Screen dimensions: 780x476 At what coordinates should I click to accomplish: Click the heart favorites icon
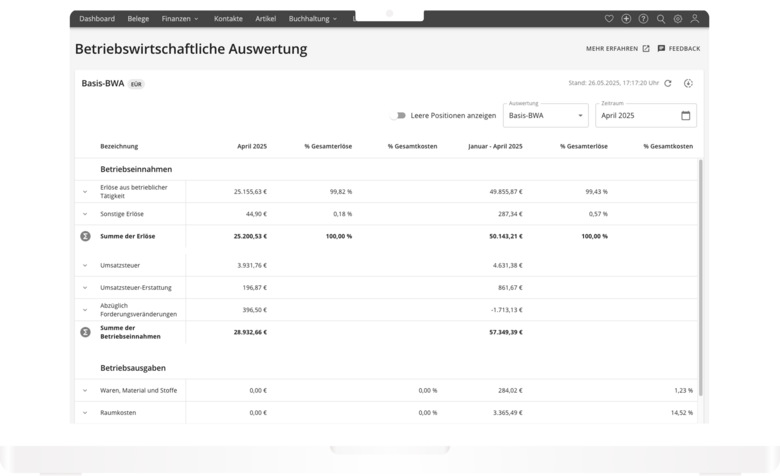610,19
